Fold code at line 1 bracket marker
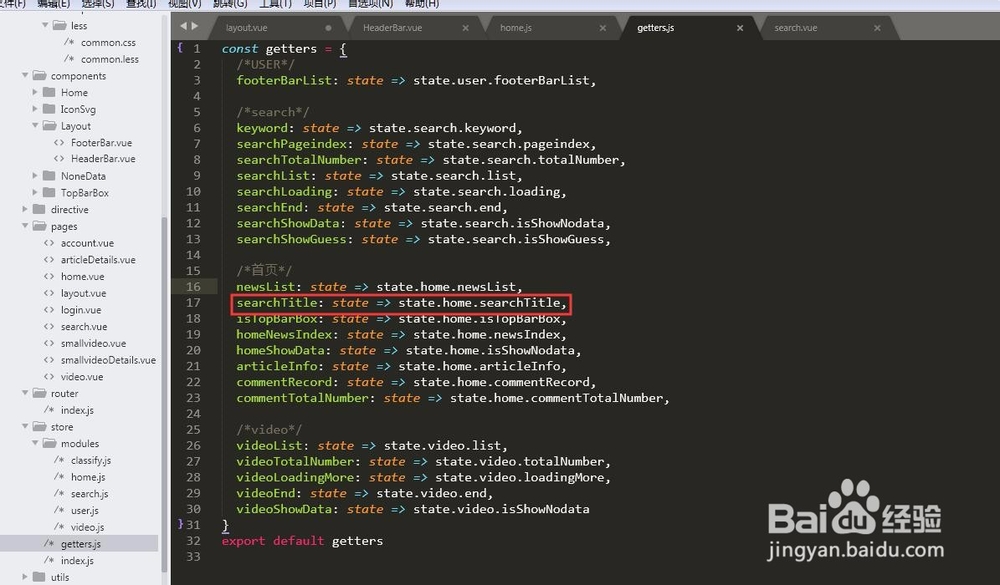The width and height of the screenshot is (1000, 585). click(180, 47)
